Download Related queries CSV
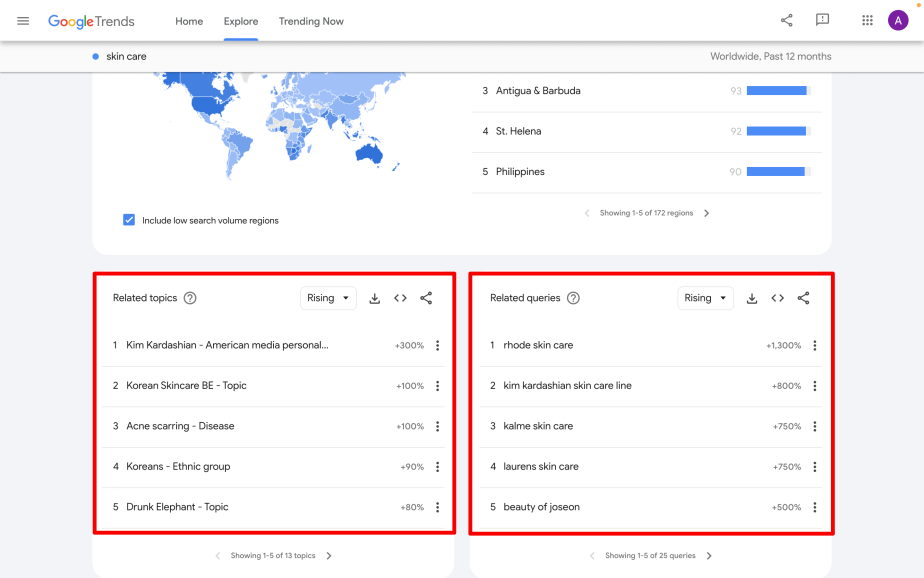This screenshot has height=578, width=924. click(751, 298)
